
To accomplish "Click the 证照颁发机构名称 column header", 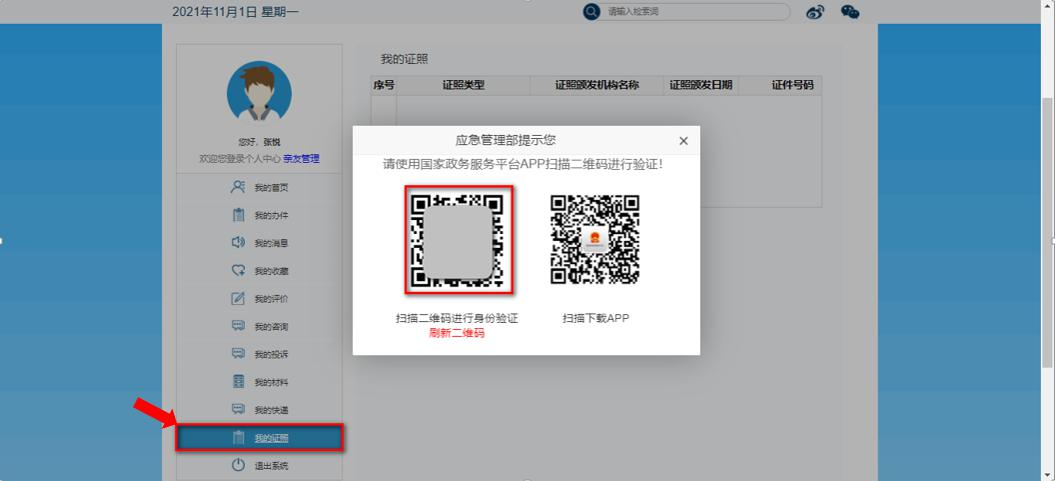I will [597, 85].
